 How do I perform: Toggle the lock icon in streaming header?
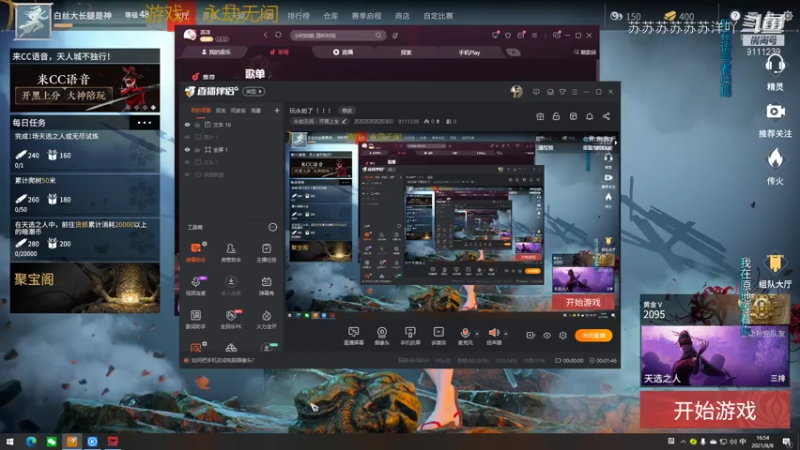click(x=556, y=116)
